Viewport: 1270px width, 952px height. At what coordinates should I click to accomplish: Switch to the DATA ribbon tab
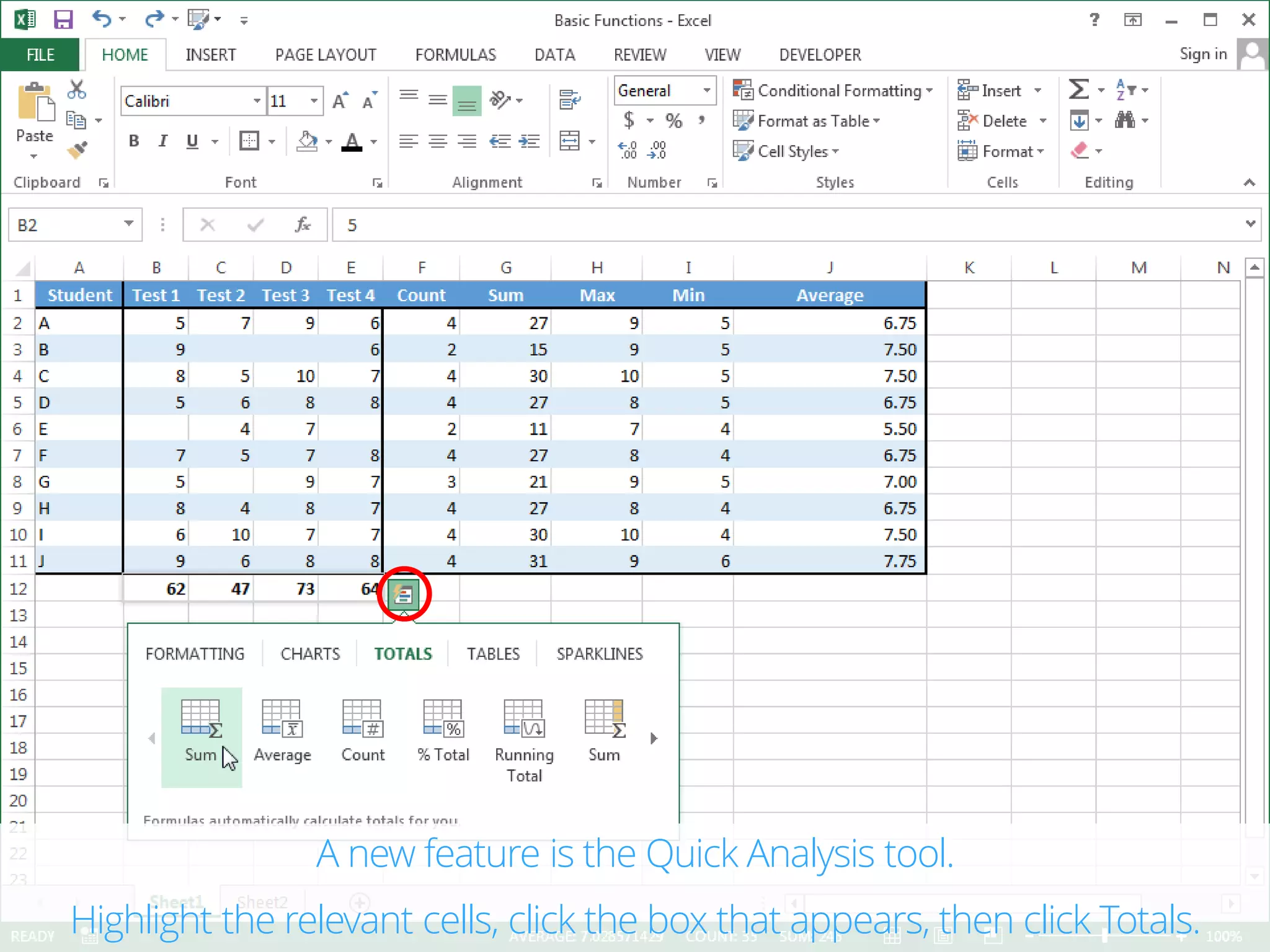click(x=554, y=55)
